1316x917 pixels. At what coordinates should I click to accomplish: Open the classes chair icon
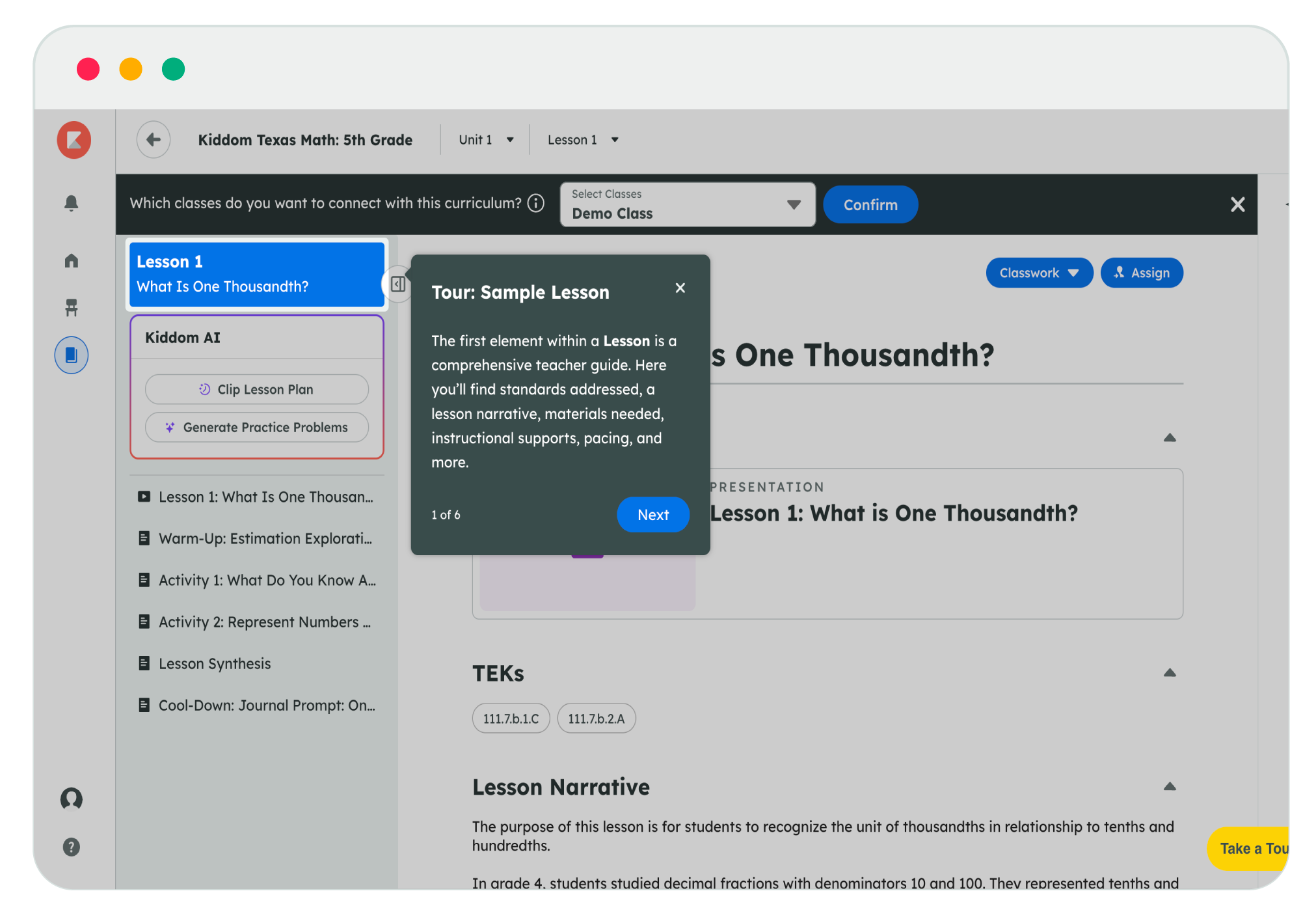click(72, 307)
